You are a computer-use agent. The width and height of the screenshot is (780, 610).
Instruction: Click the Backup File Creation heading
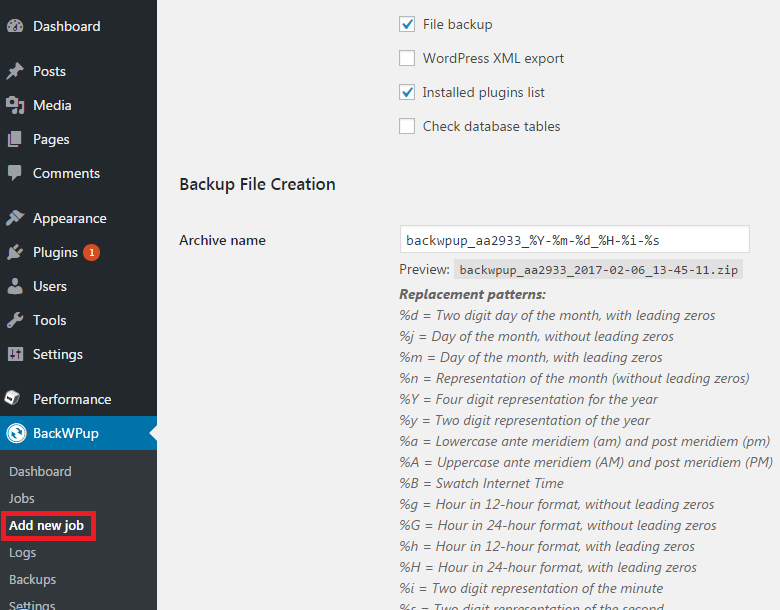pyautogui.click(x=257, y=184)
